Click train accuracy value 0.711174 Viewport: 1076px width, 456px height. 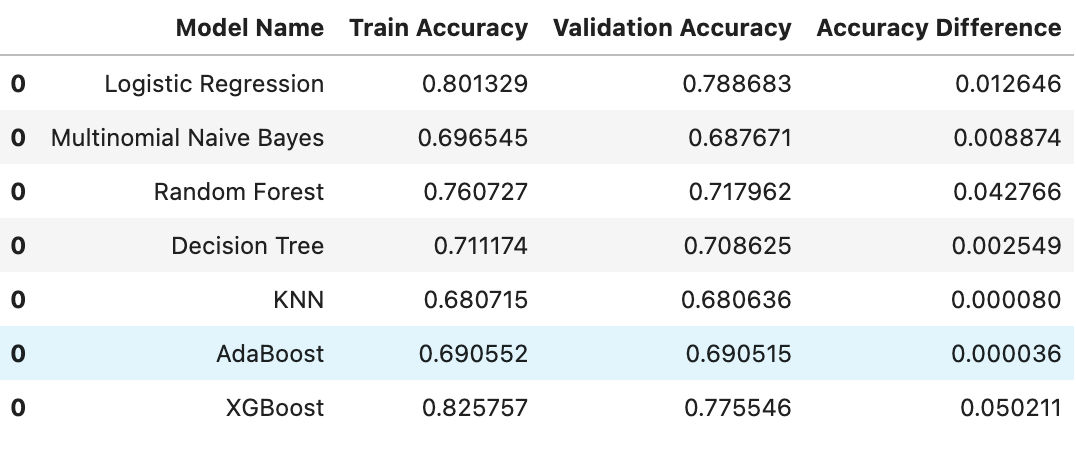pyautogui.click(x=481, y=245)
